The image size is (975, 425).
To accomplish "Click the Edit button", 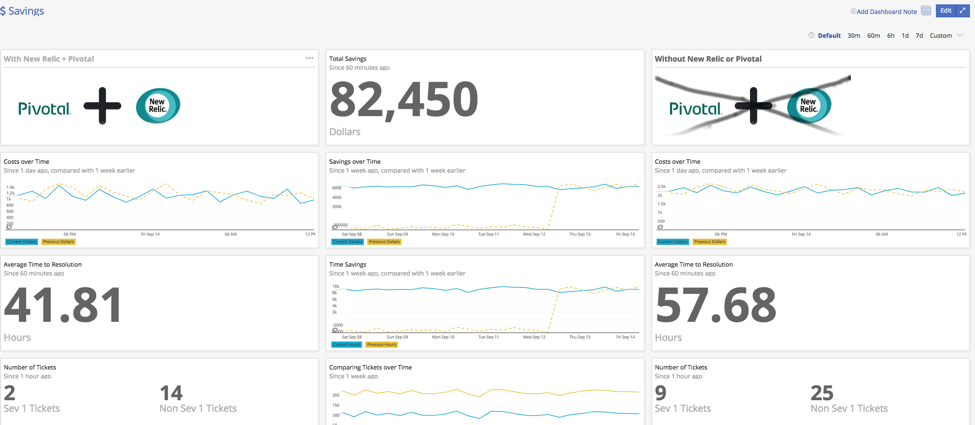I will pyautogui.click(x=945, y=11).
